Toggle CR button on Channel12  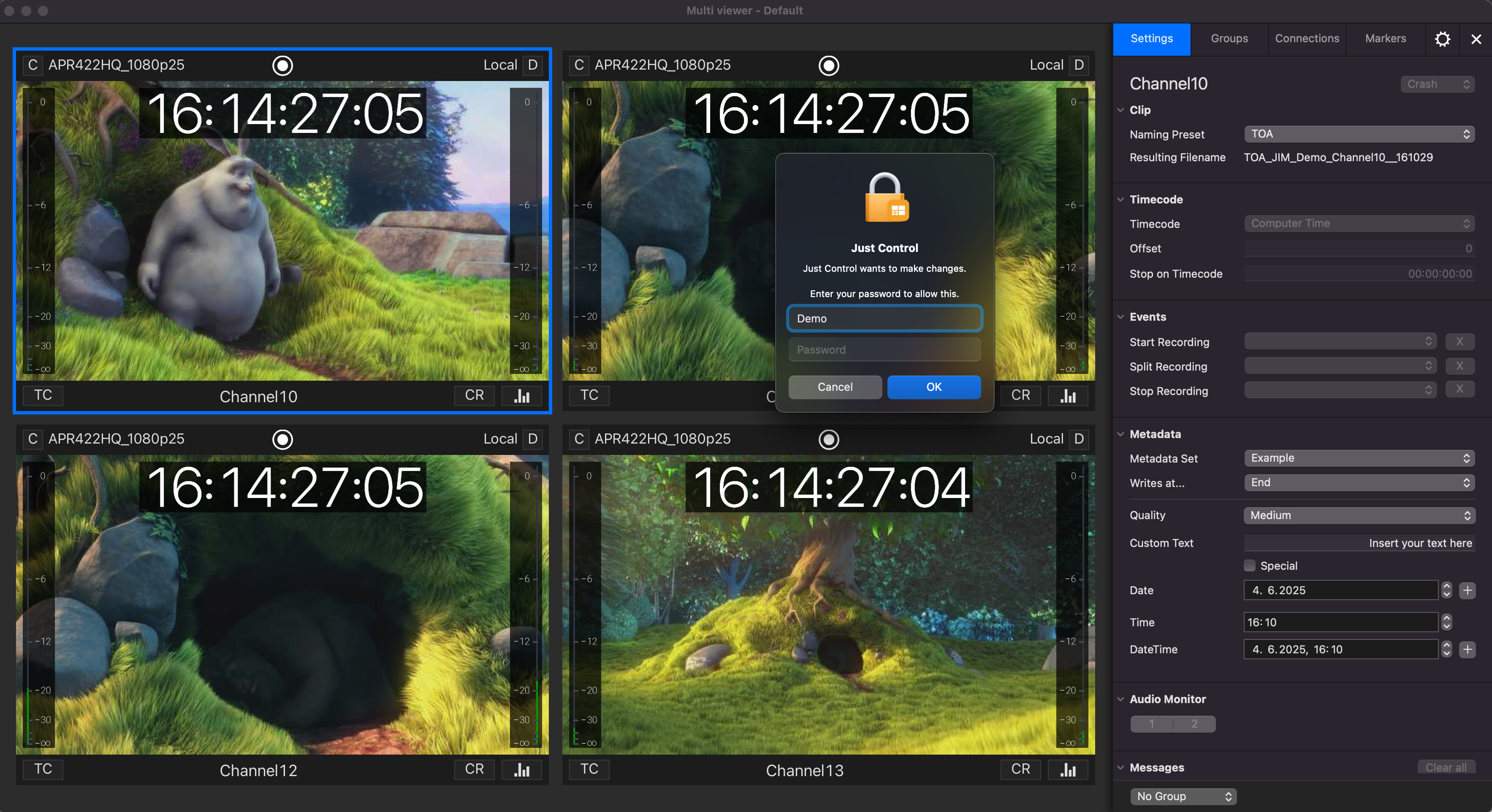pyautogui.click(x=475, y=770)
